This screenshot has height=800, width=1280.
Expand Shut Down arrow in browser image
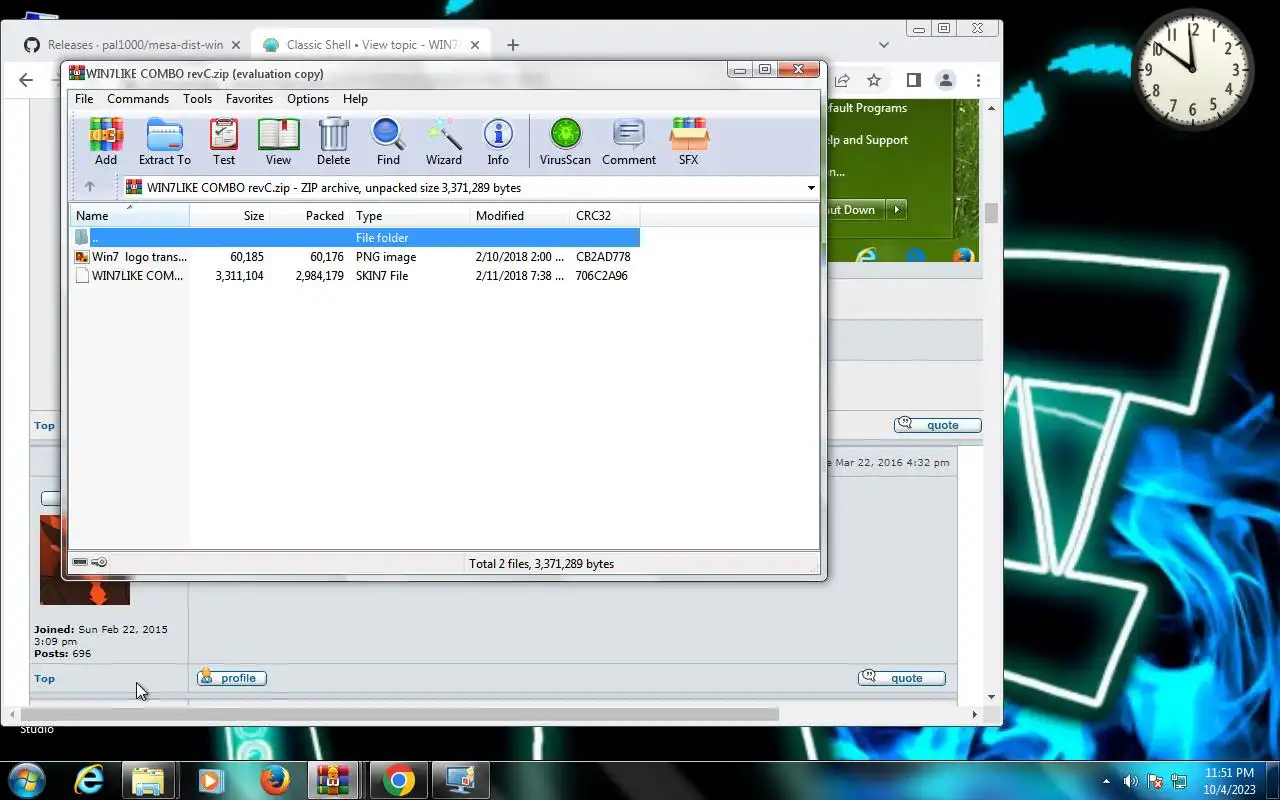tap(896, 210)
